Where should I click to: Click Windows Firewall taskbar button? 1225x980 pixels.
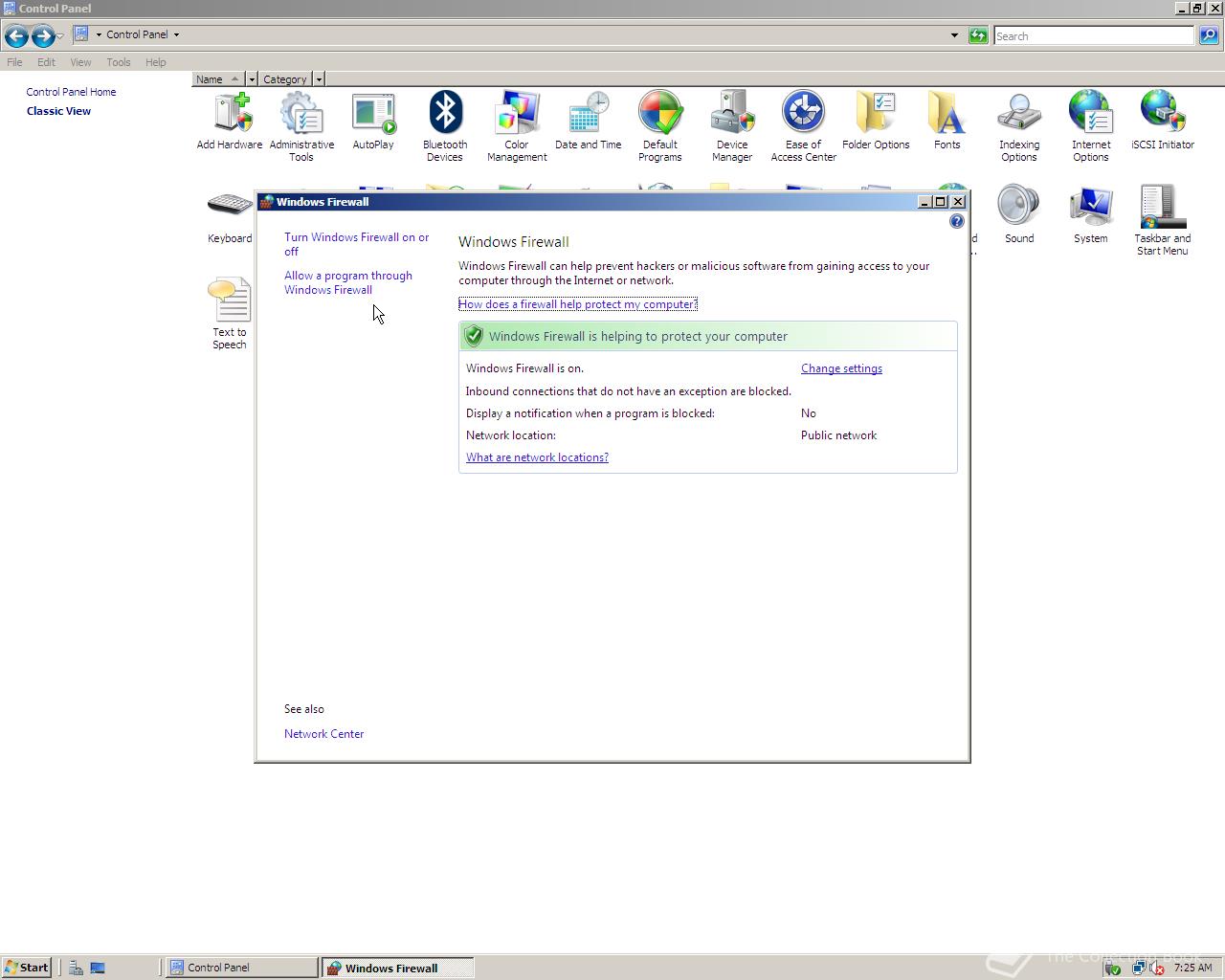point(397,968)
